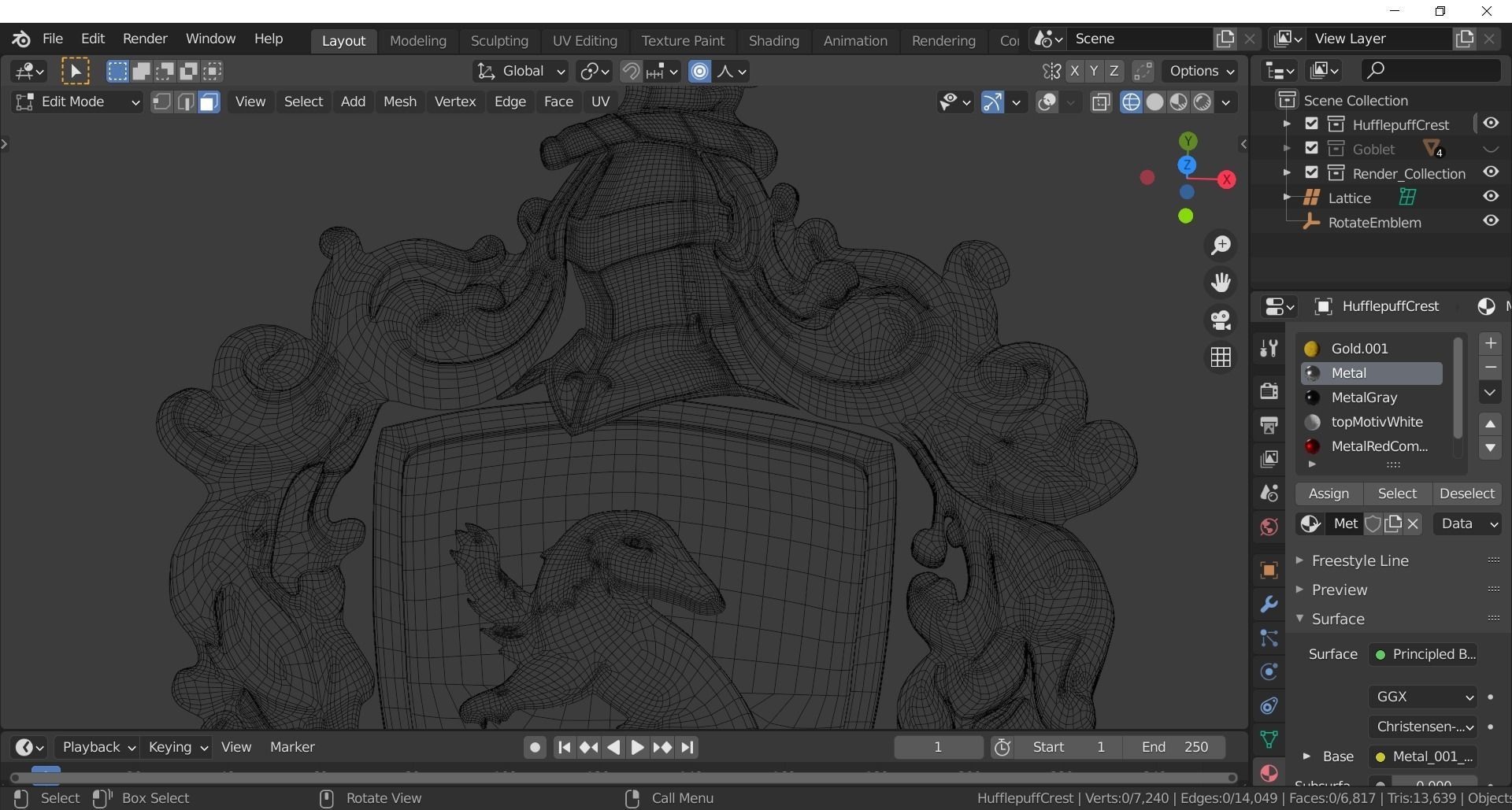Click the Deselect button
The image size is (1512, 810).
[1466, 494]
